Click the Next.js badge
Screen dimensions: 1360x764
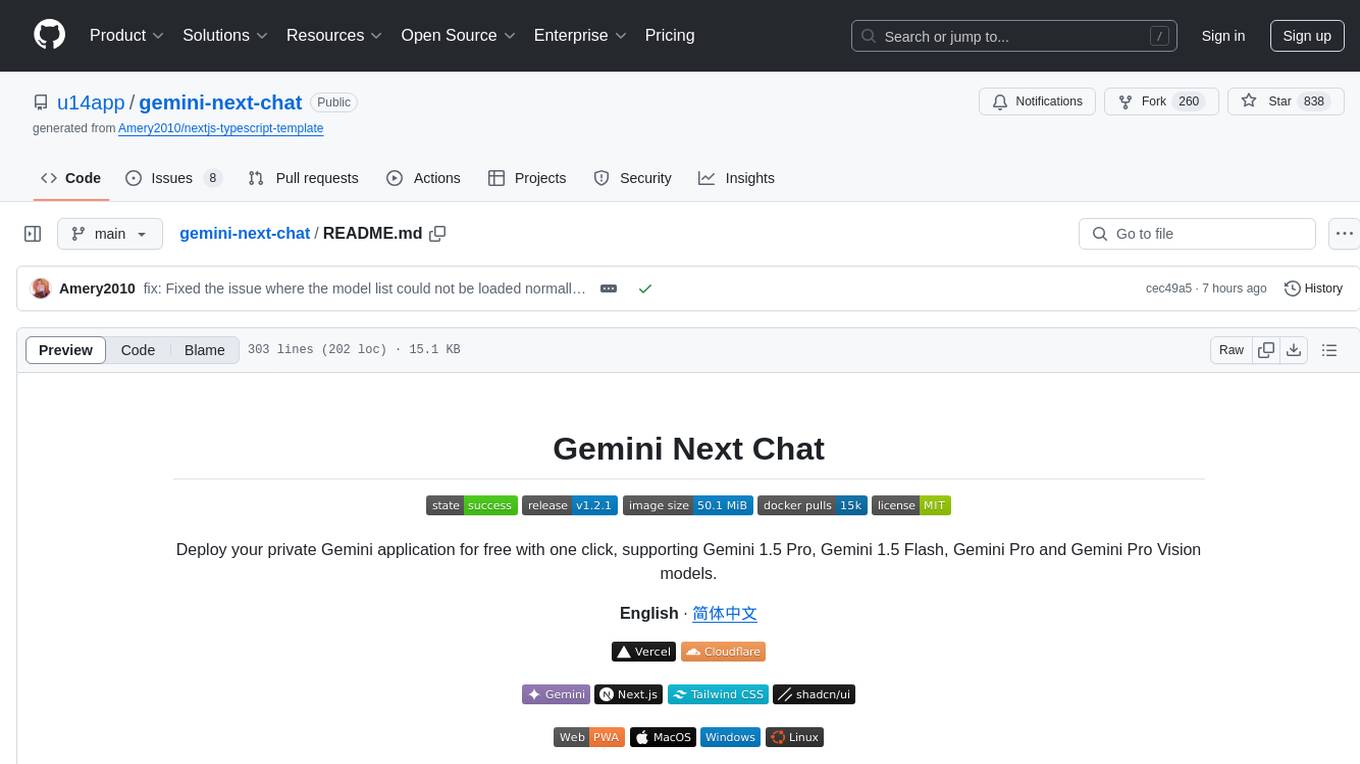point(629,694)
